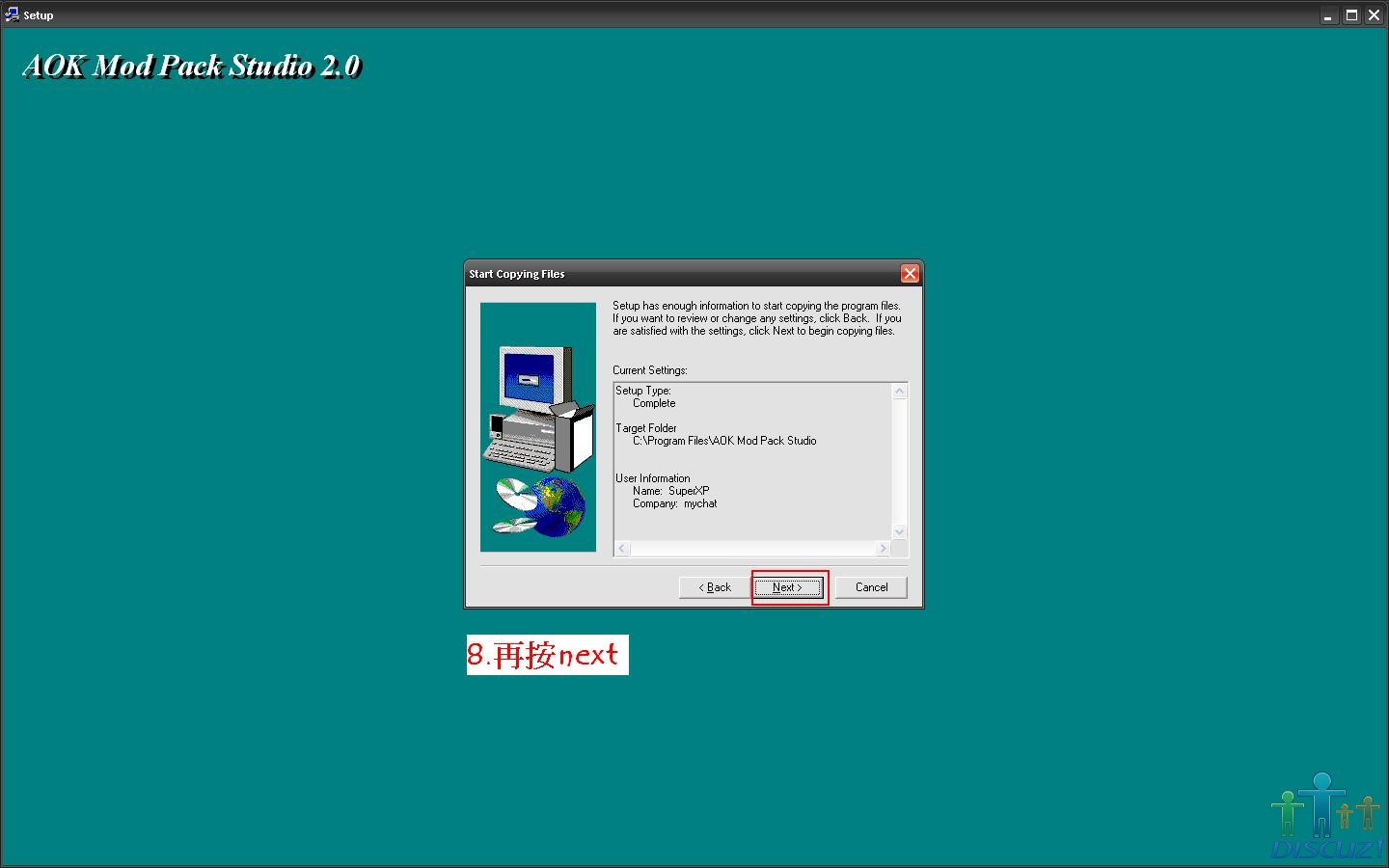
Task: Click the Next button to begin copying
Action: (x=788, y=587)
